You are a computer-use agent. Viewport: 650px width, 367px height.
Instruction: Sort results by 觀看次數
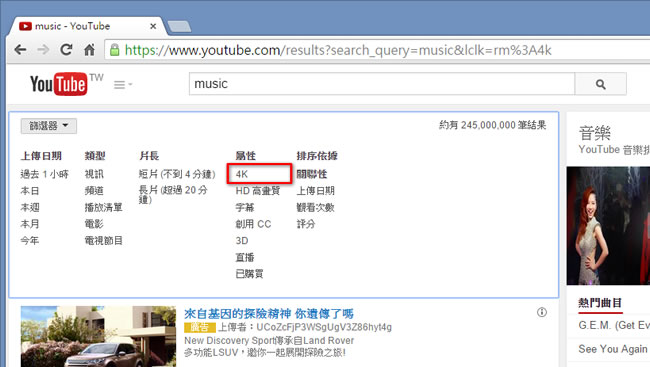click(315, 207)
